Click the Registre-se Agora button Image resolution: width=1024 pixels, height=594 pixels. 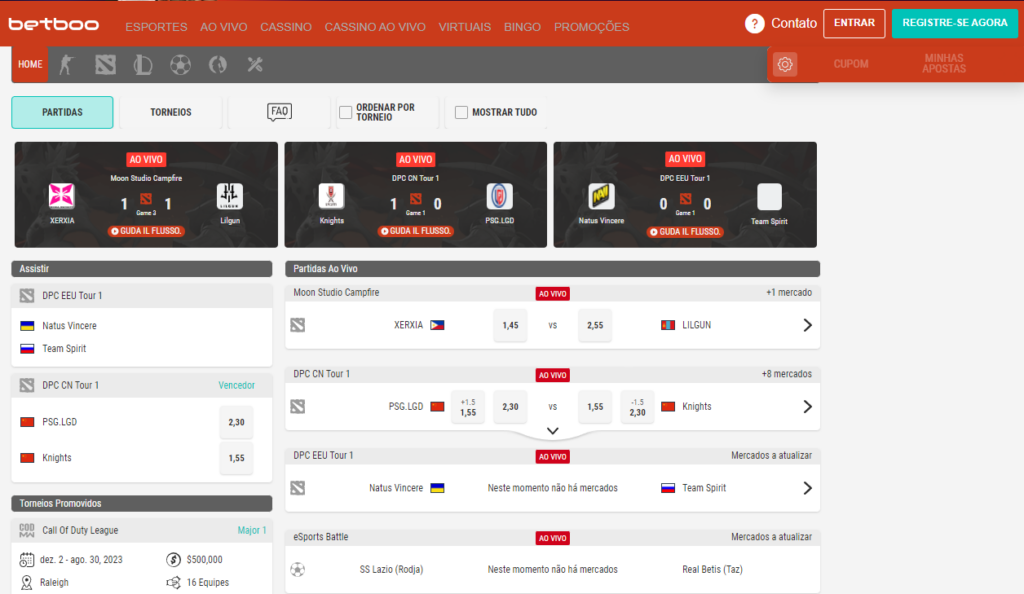click(x=955, y=23)
